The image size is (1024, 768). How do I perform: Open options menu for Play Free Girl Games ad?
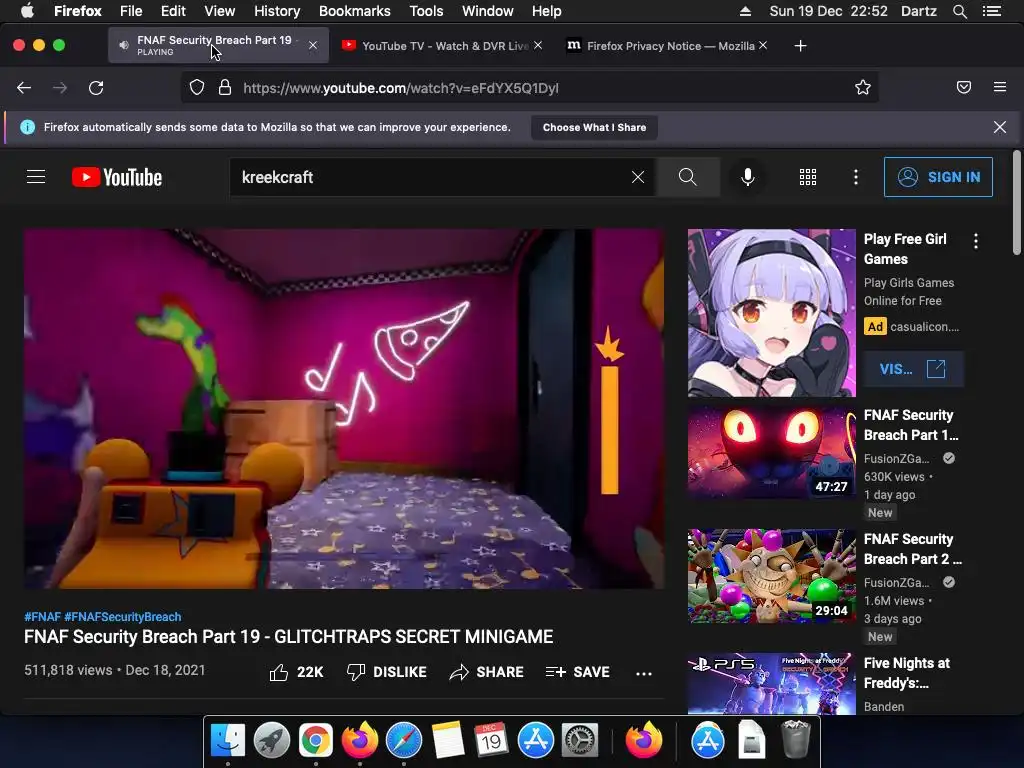(976, 241)
